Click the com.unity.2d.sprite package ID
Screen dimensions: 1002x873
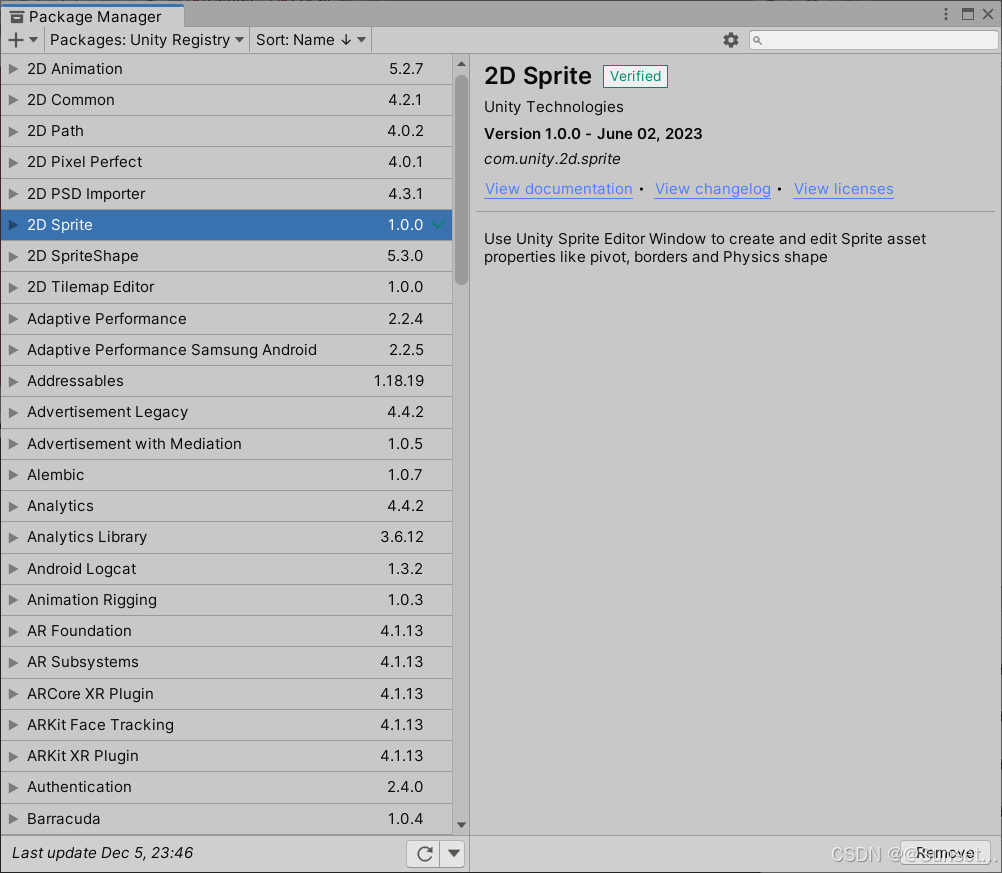click(x=552, y=159)
